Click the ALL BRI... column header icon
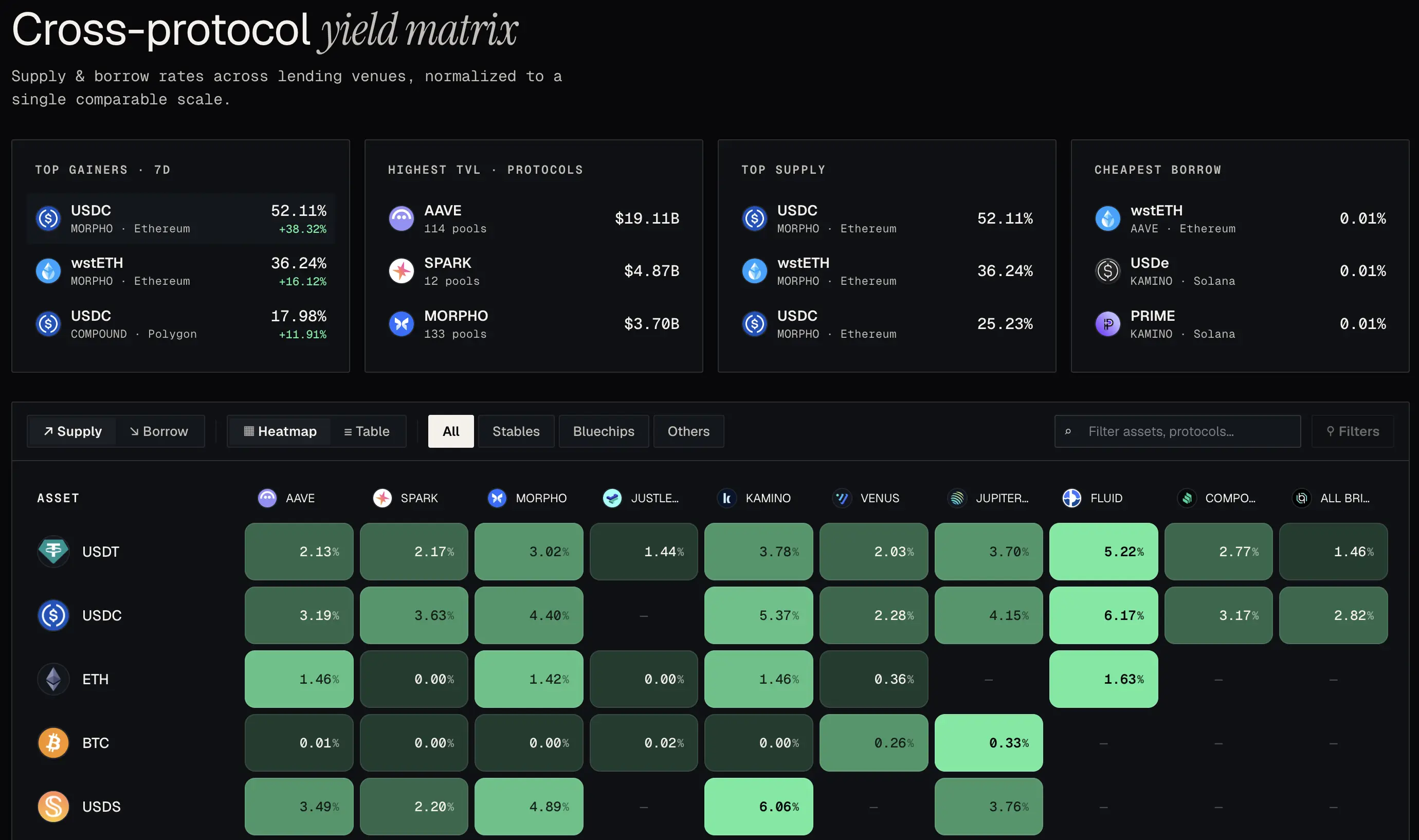The image size is (1419, 840). pos(1302,498)
